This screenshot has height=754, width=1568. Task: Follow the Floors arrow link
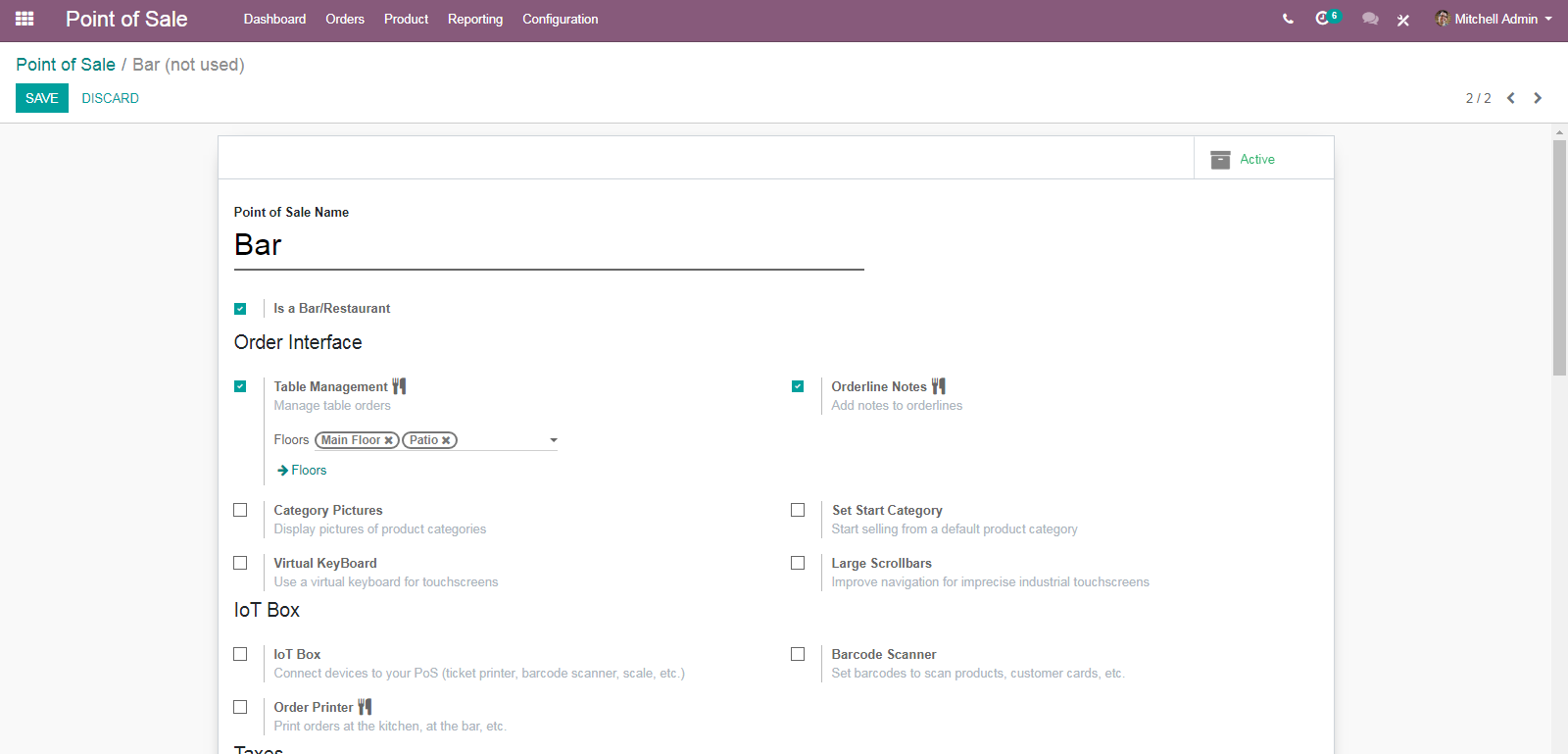[x=303, y=471]
